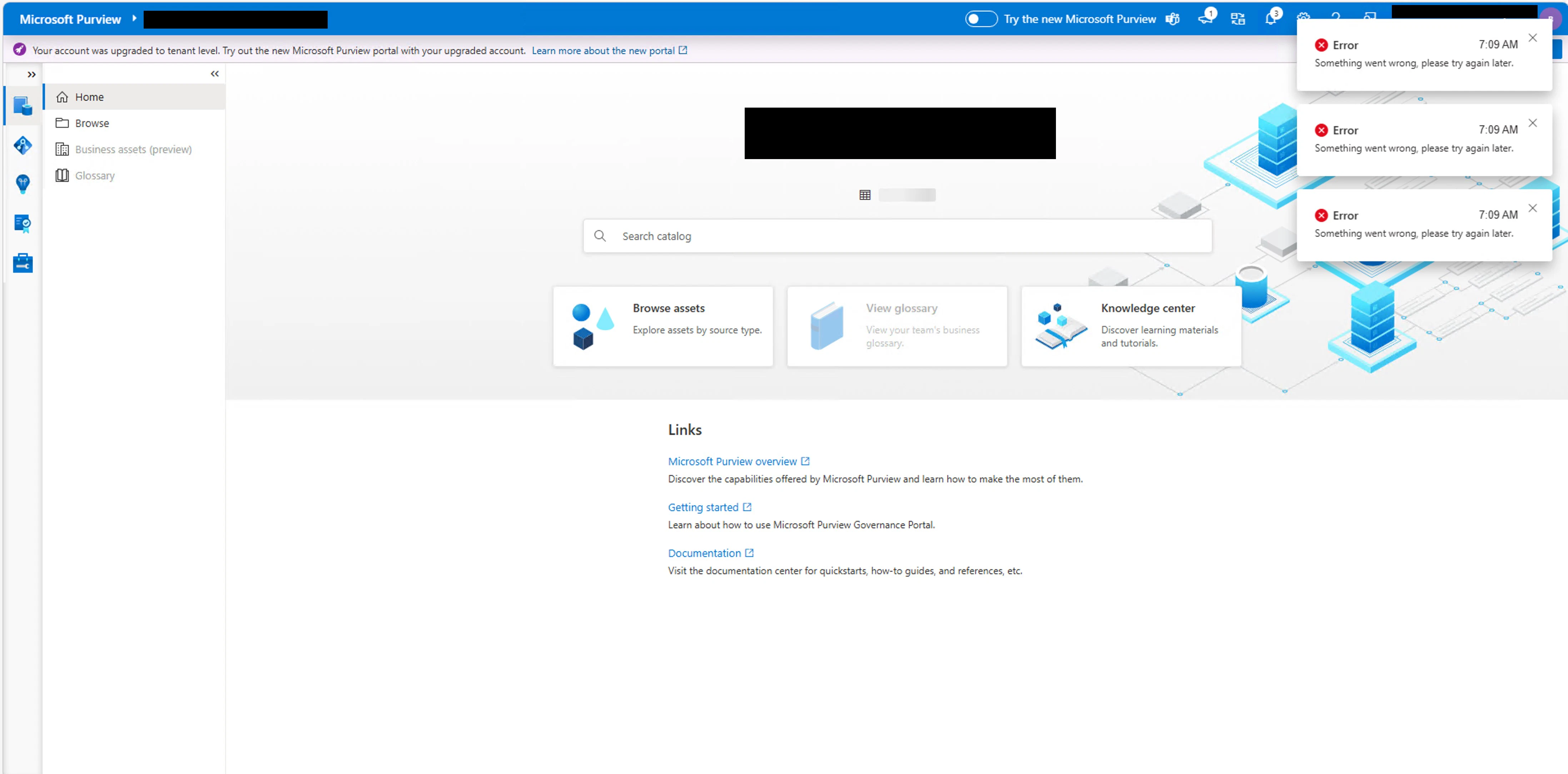
Task: Dismiss the topmost Error notification
Action: (1532, 38)
